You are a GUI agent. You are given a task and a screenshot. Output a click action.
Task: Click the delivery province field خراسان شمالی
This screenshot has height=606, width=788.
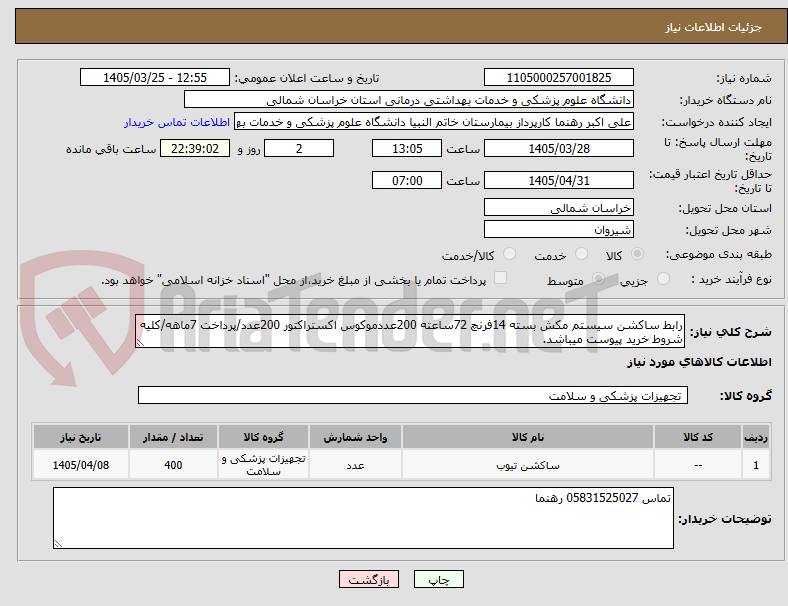pos(558,208)
